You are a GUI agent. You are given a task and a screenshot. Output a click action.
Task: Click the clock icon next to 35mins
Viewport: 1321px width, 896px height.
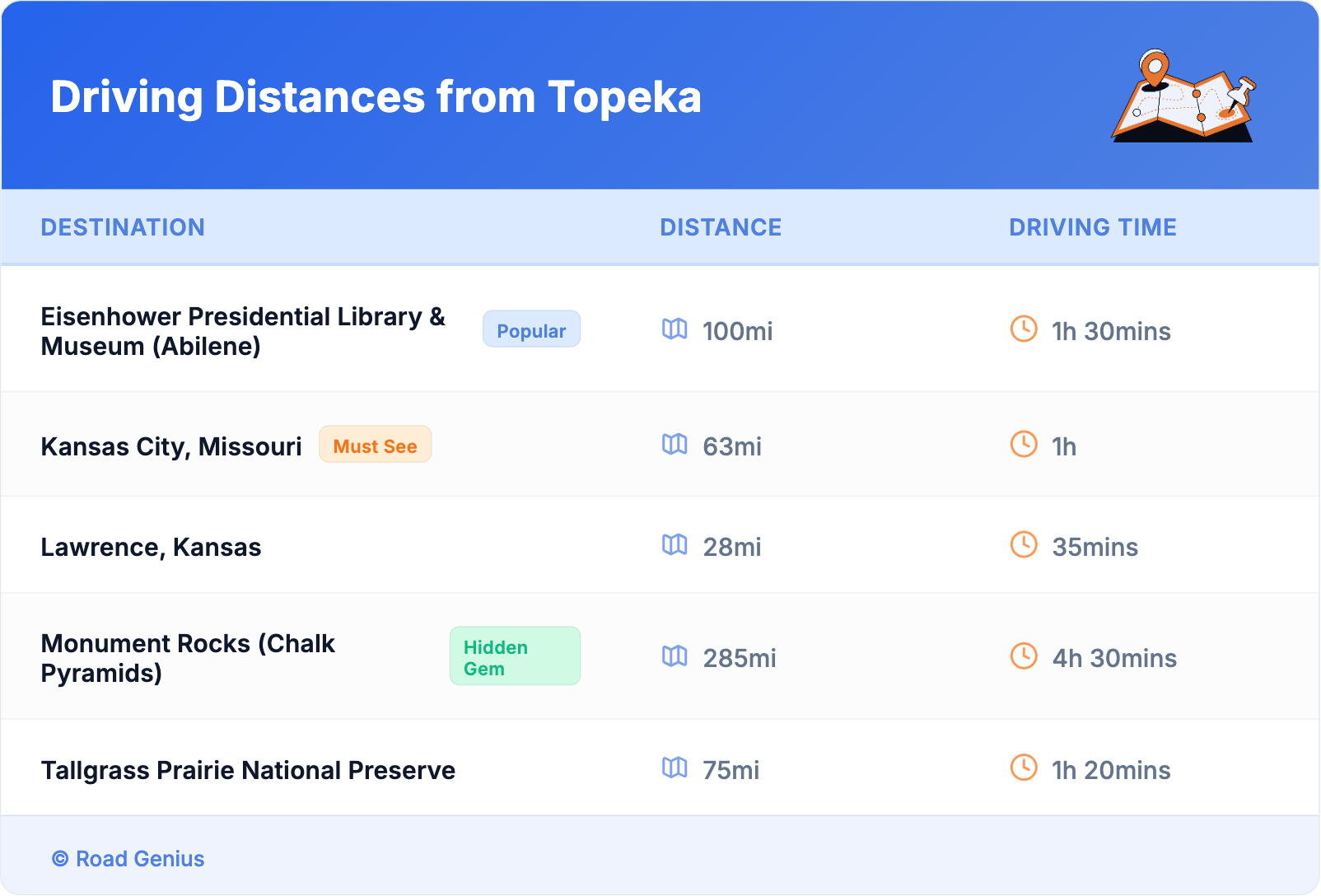pyautogui.click(x=1024, y=545)
